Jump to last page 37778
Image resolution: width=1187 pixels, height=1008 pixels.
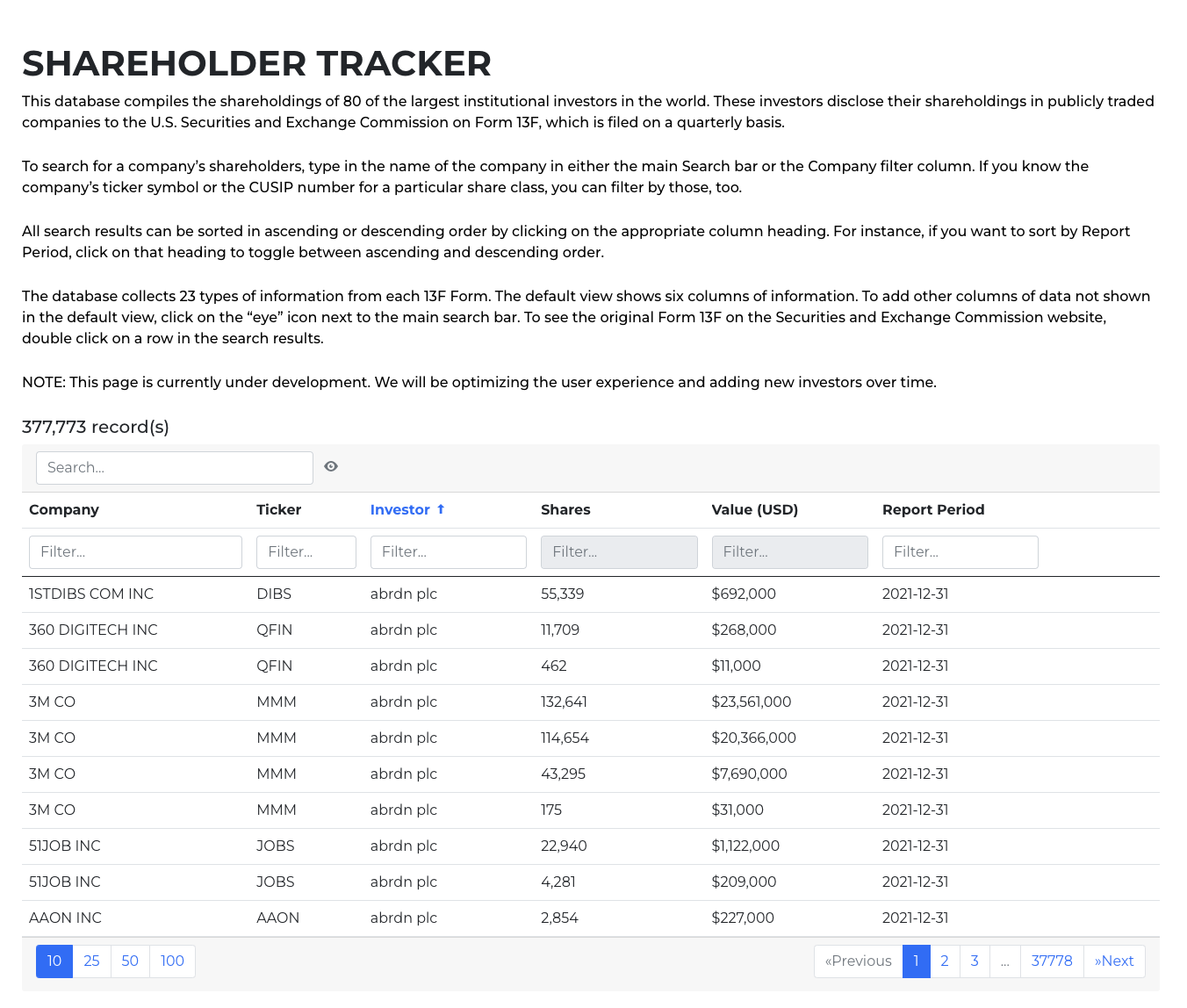pos(1052,961)
